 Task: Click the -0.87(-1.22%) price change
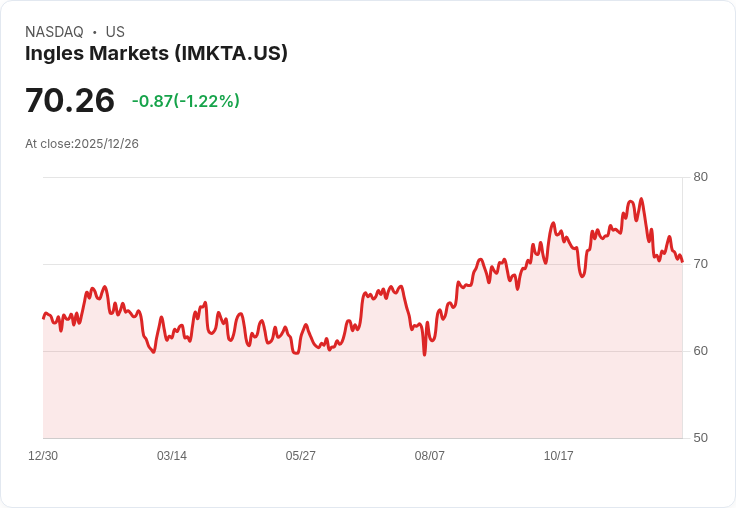186,101
